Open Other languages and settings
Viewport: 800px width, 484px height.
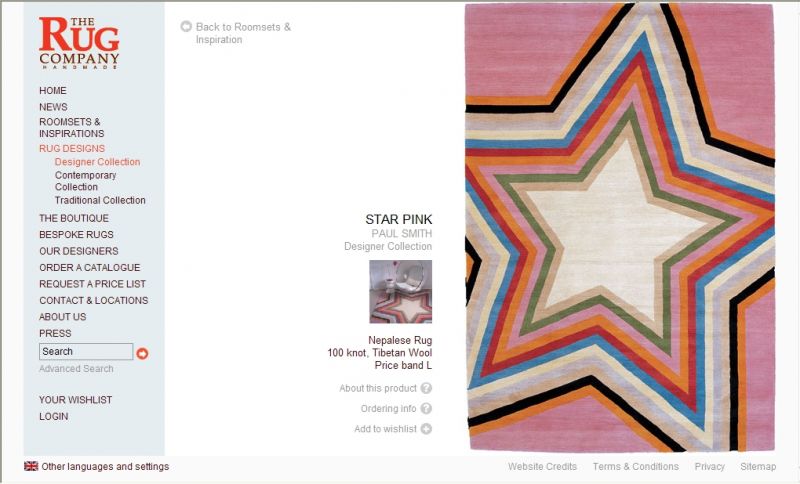105,467
